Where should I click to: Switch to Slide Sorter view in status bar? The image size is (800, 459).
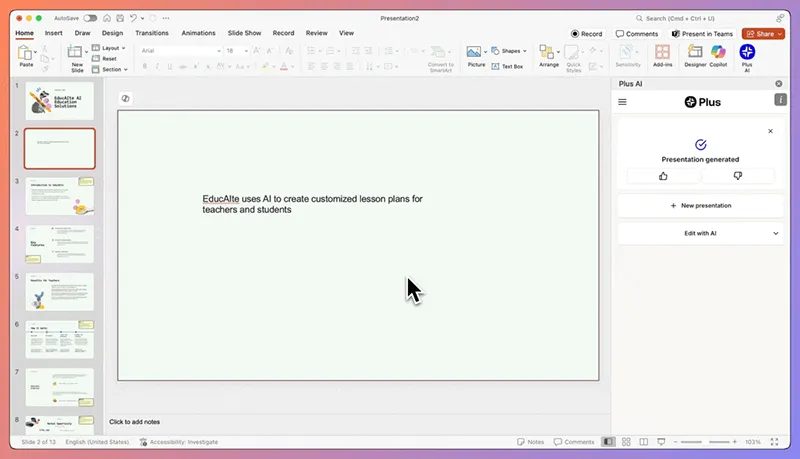[x=626, y=442]
